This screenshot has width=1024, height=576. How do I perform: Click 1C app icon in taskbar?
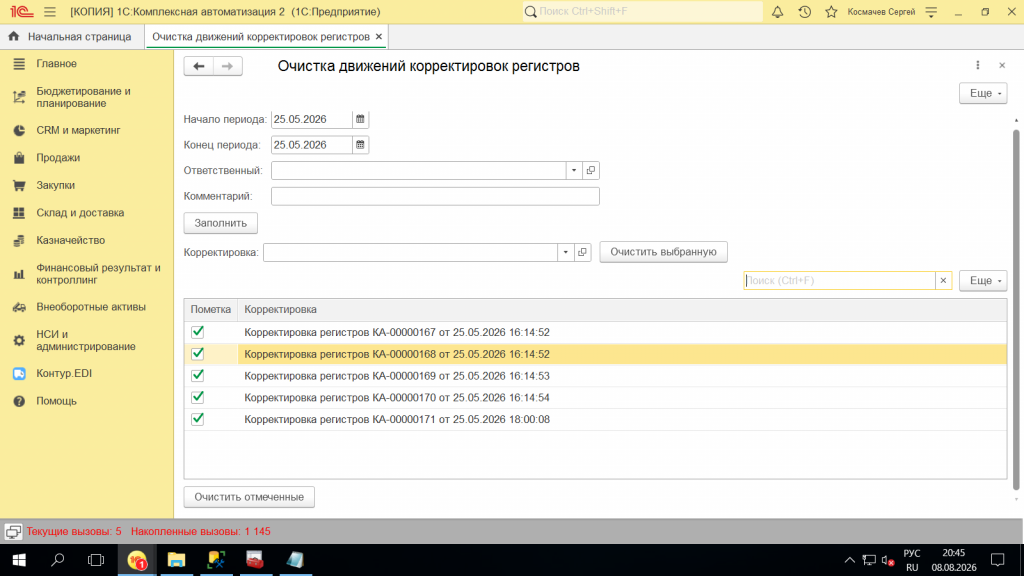pyautogui.click(x=137, y=560)
